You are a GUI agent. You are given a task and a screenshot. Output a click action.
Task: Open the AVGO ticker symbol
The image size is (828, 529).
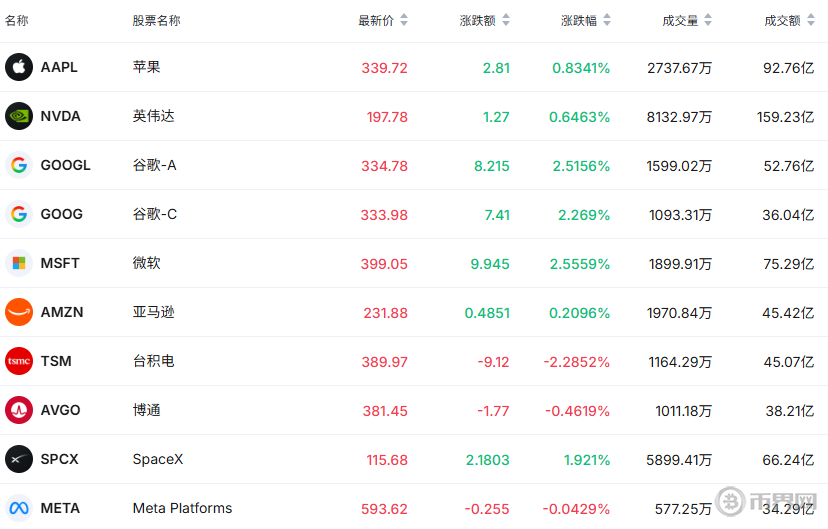[61, 410]
